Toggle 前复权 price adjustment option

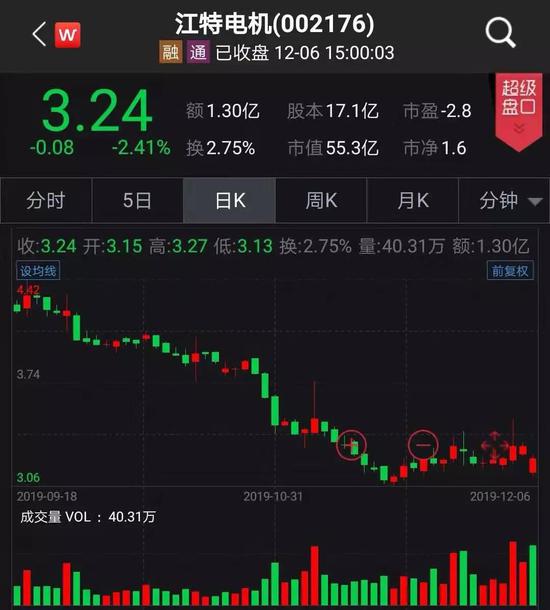[510, 271]
